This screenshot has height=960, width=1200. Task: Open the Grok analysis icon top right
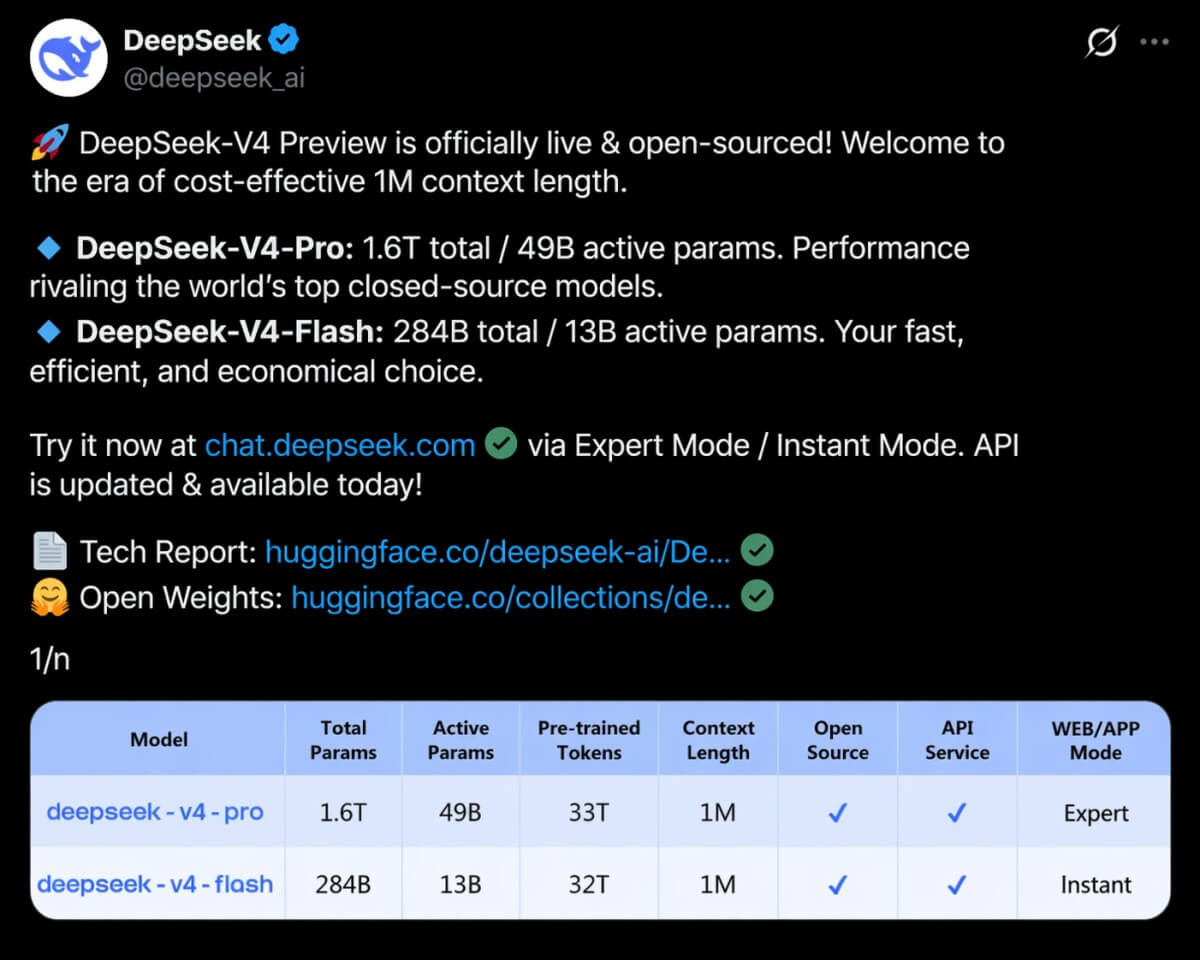point(1101,42)
